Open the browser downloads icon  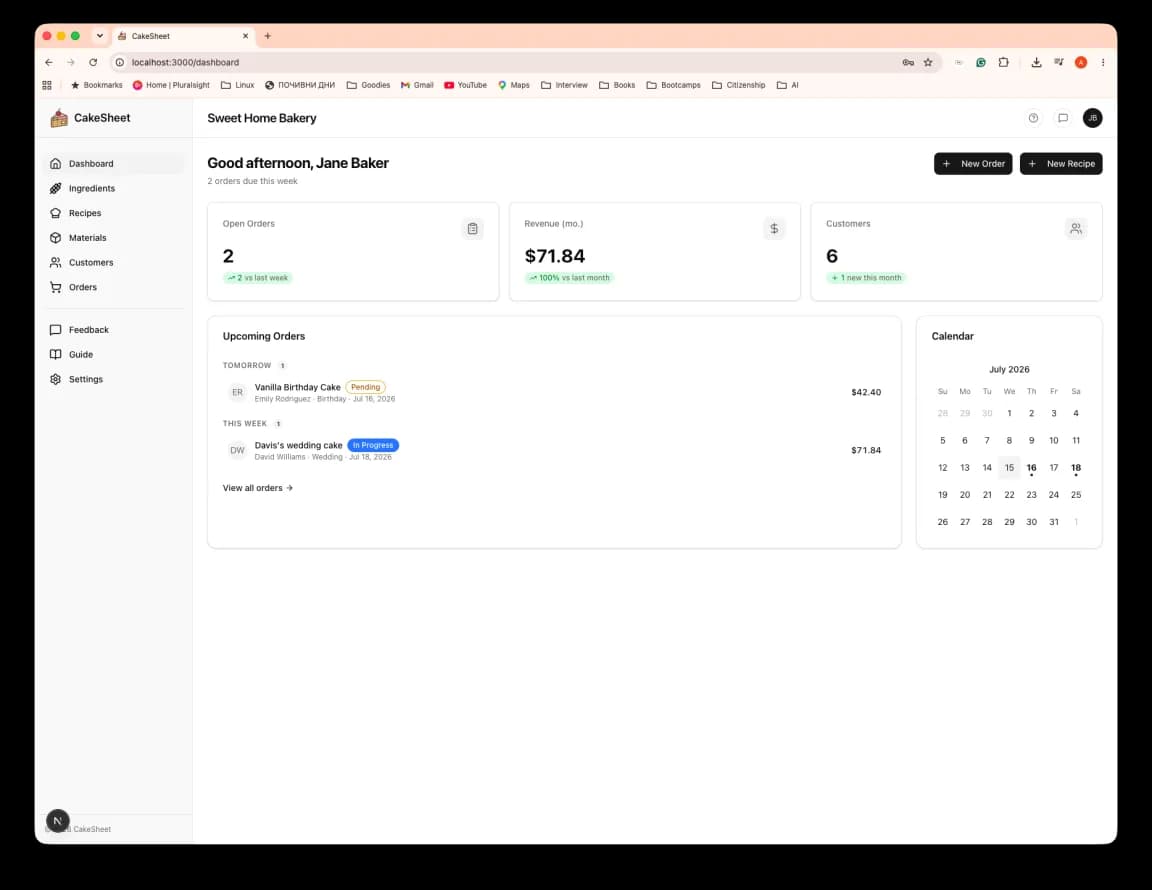pos(1036,62)
